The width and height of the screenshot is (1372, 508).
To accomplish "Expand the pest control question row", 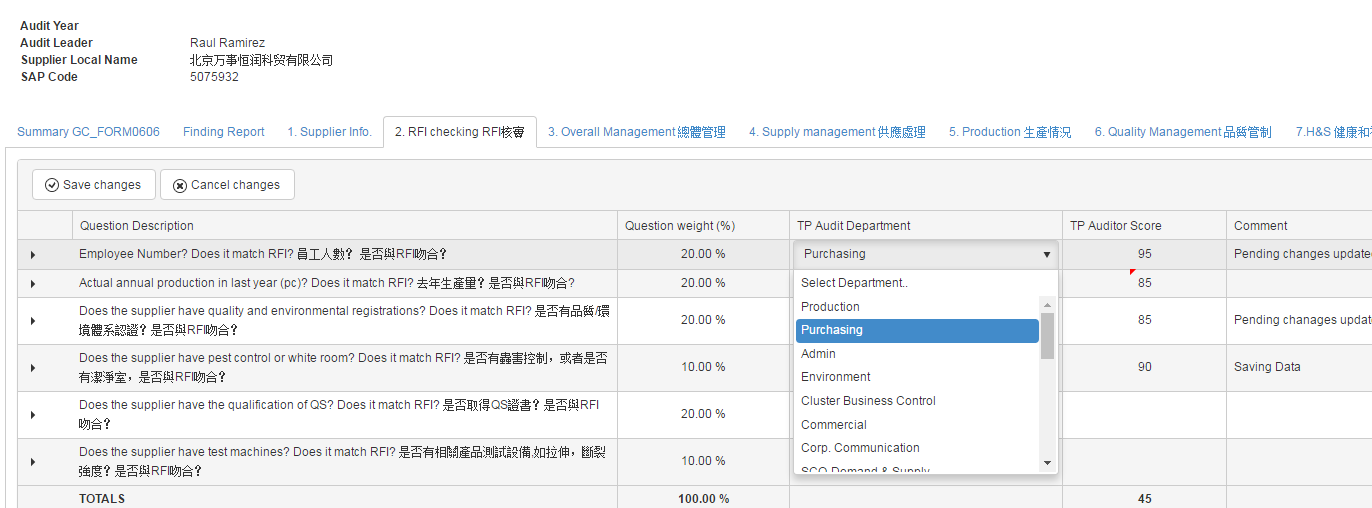I will pyautogui.click(x=33, y=368).
